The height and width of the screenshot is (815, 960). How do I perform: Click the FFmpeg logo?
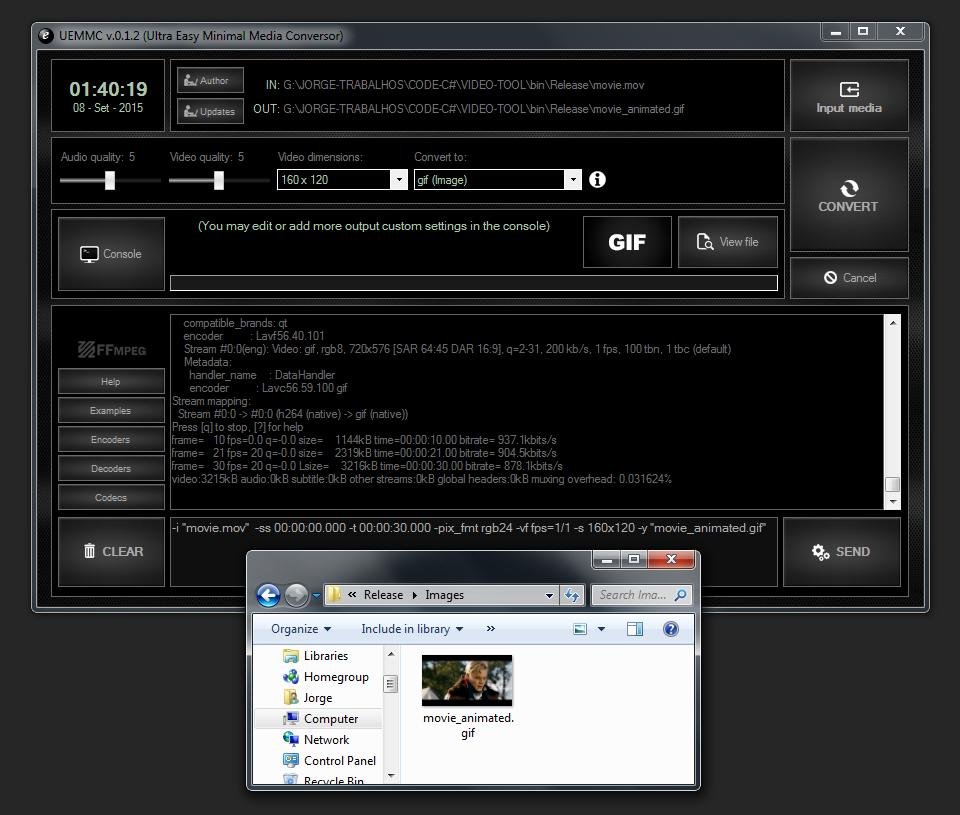(x=112, y=350)
